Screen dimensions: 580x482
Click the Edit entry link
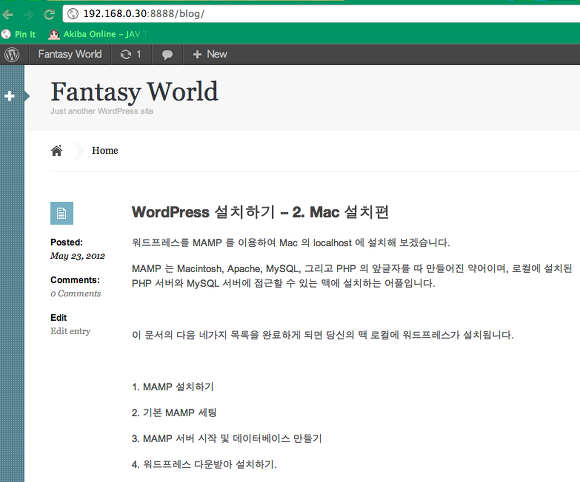pyautogui.click(x=71, y=331)
